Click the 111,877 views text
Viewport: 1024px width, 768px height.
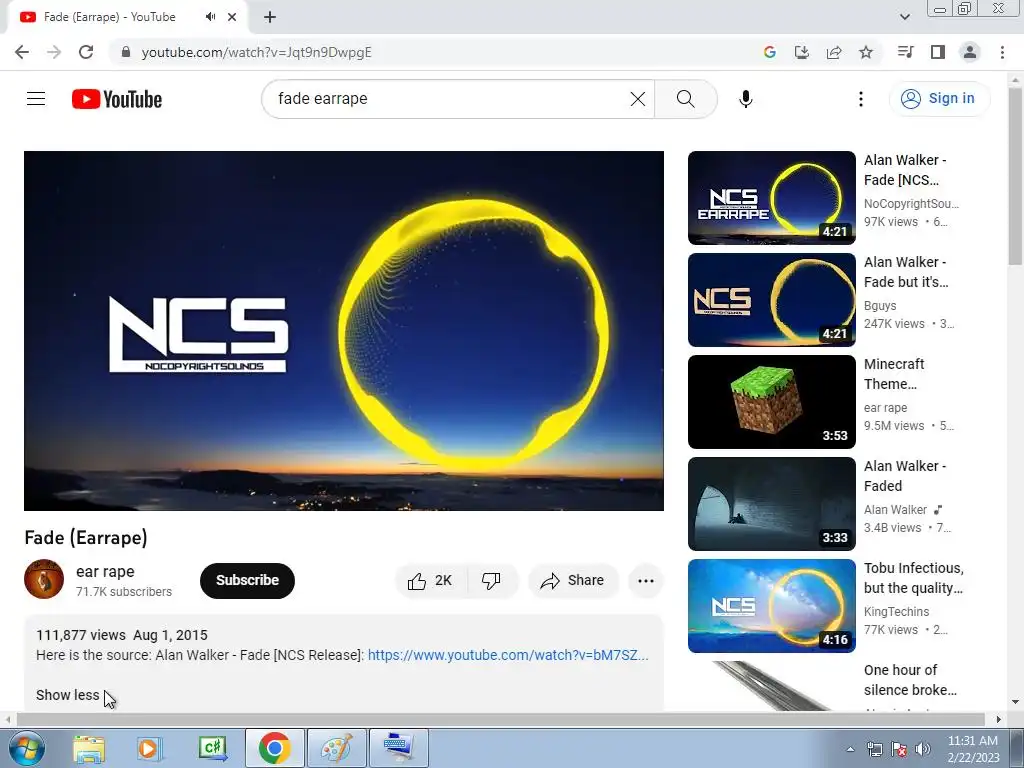[81, 635]
